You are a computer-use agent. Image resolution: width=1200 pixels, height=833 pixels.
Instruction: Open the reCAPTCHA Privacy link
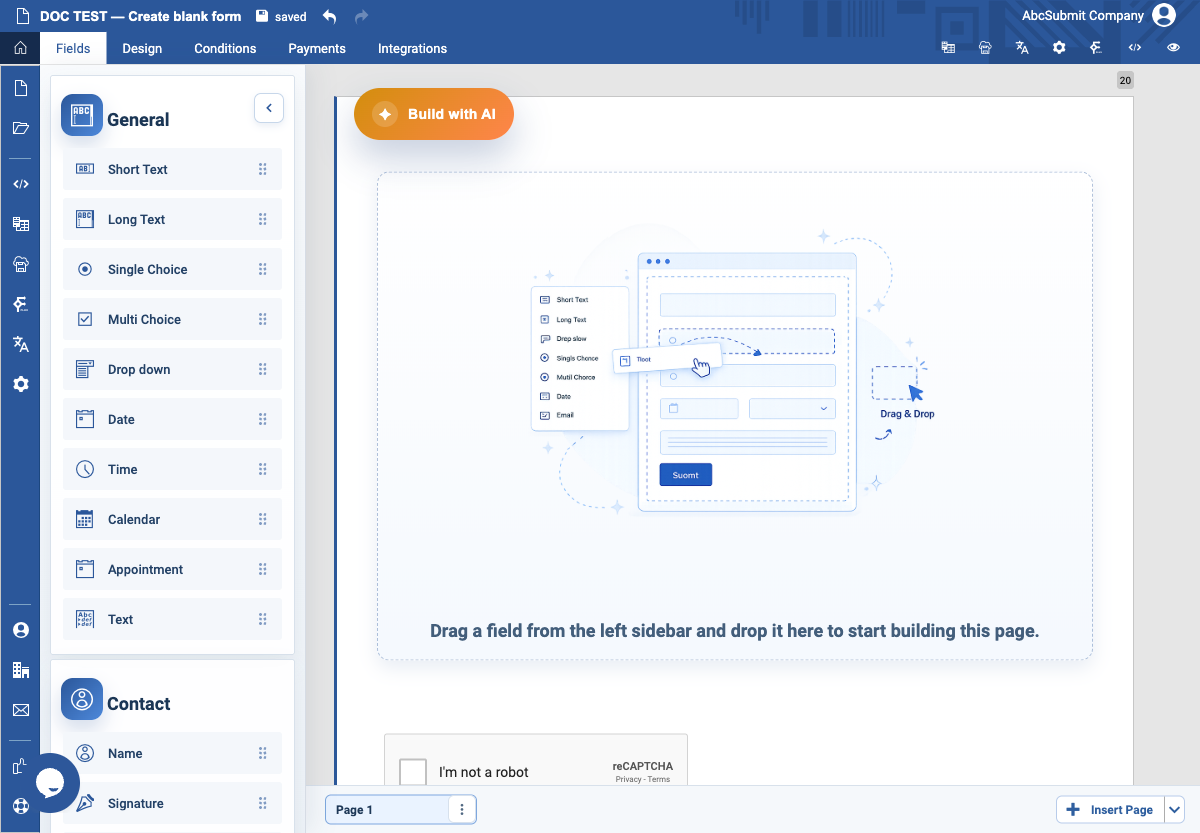point(629,779)
